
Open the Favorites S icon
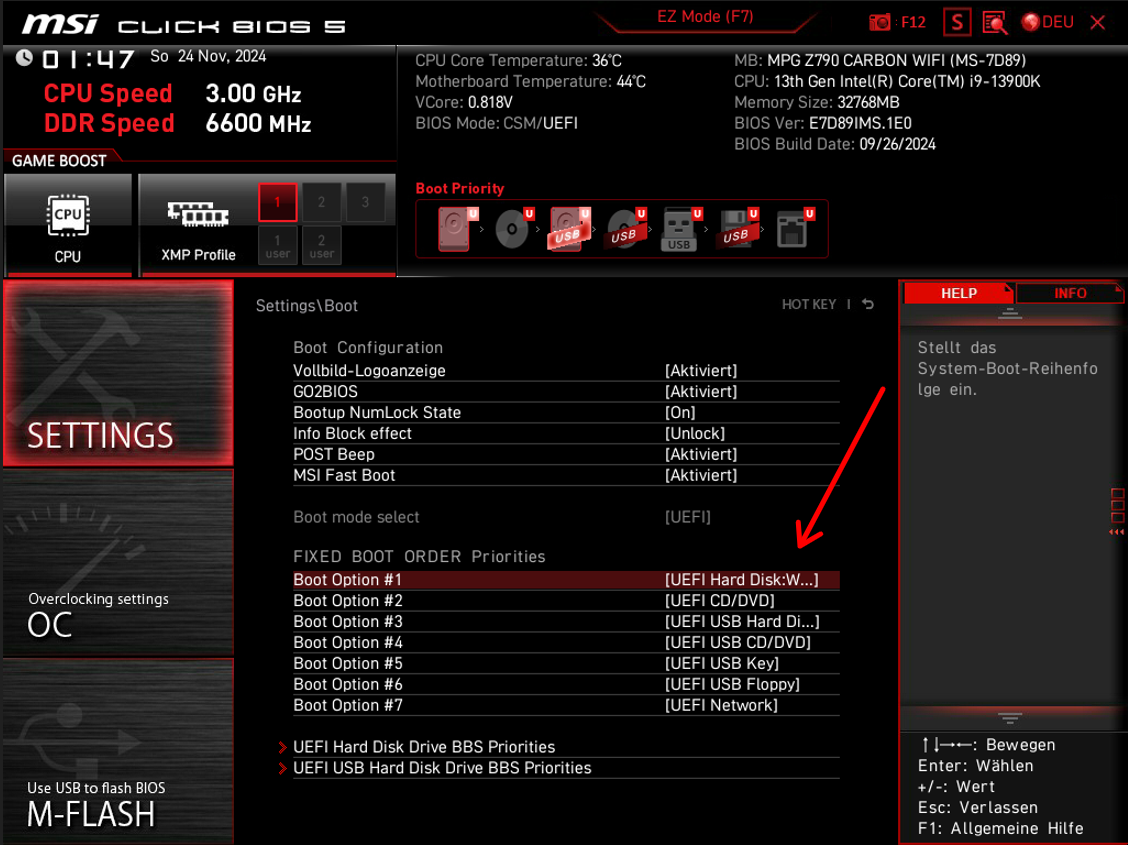[957, 22]
